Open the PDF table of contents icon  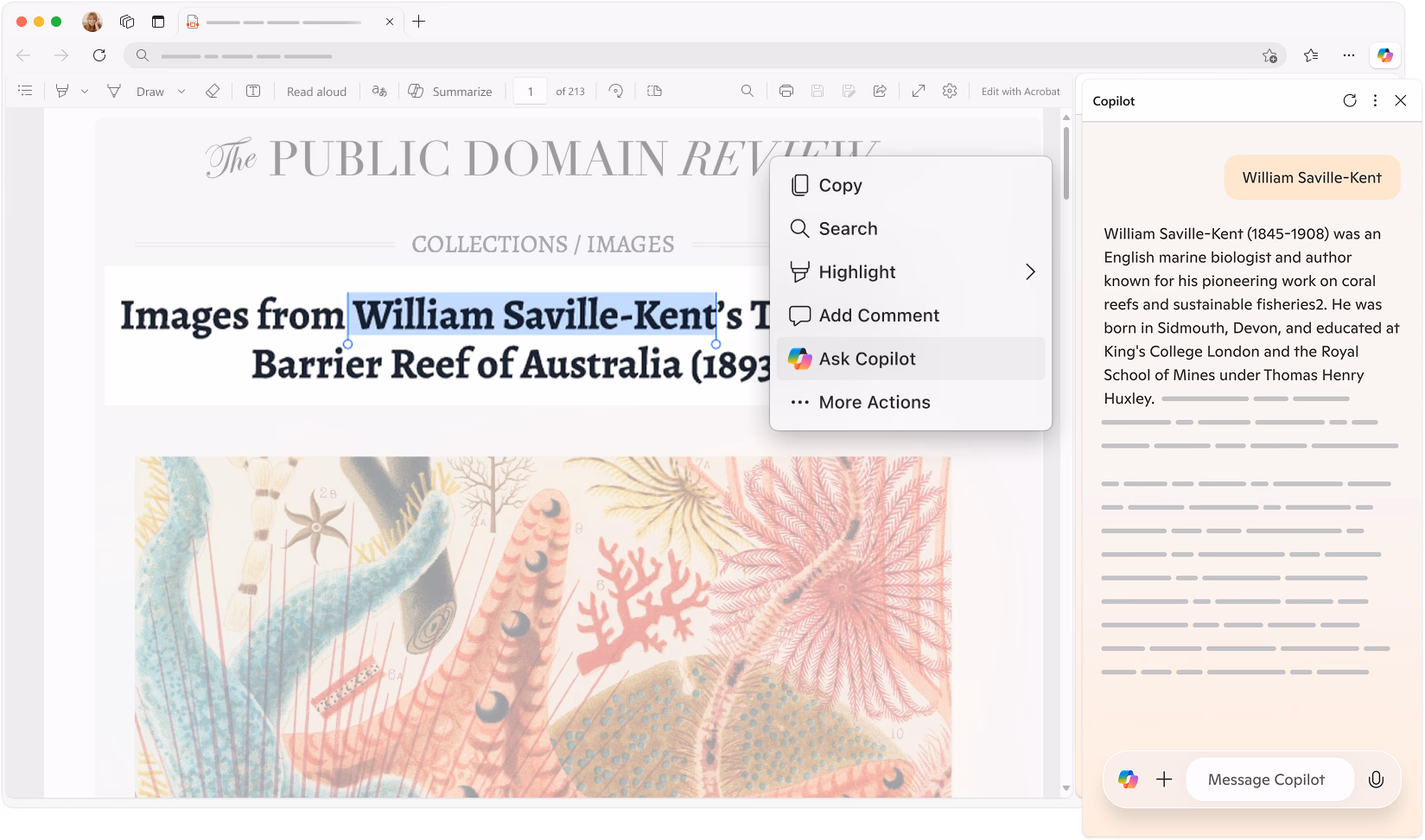tap(25, 91)
